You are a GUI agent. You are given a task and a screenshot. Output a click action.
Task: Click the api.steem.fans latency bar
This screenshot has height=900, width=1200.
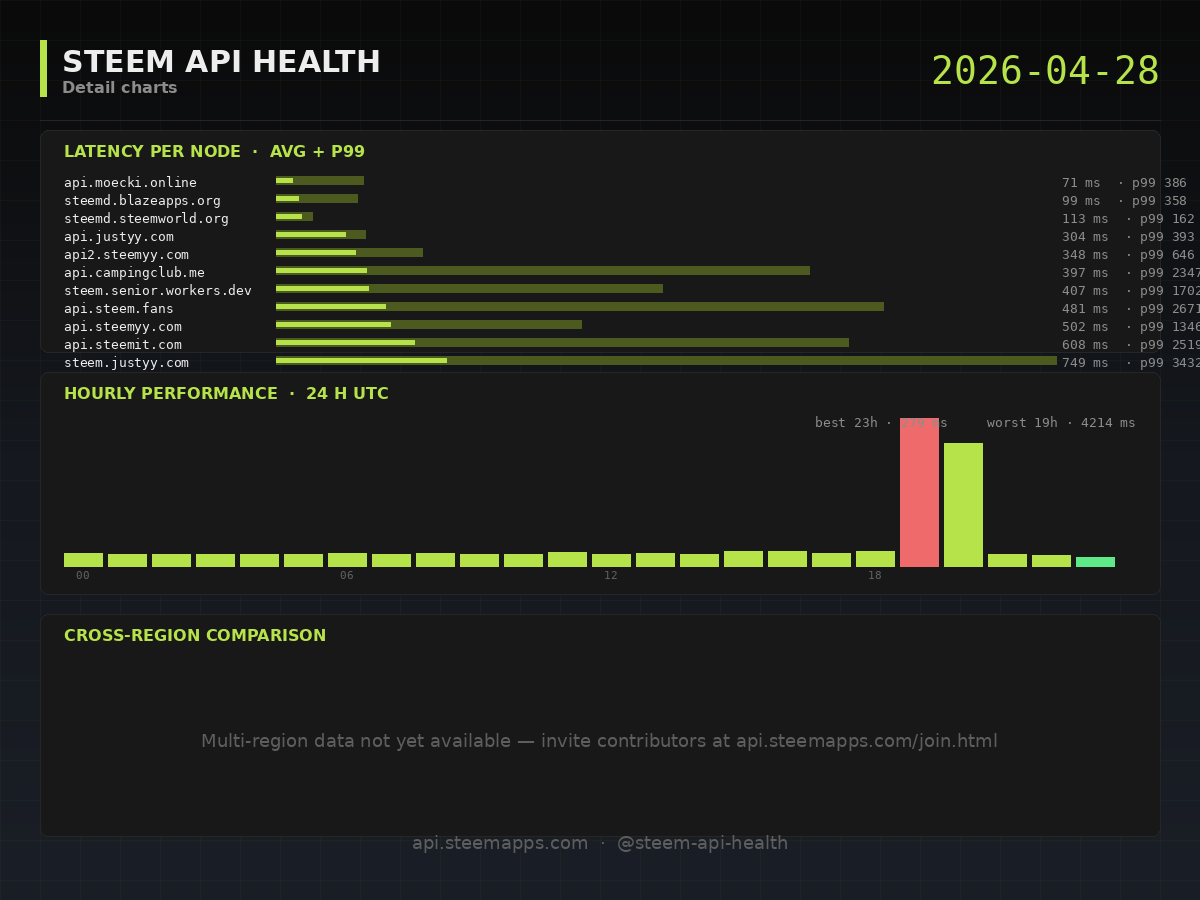click(x=579, y=307)
